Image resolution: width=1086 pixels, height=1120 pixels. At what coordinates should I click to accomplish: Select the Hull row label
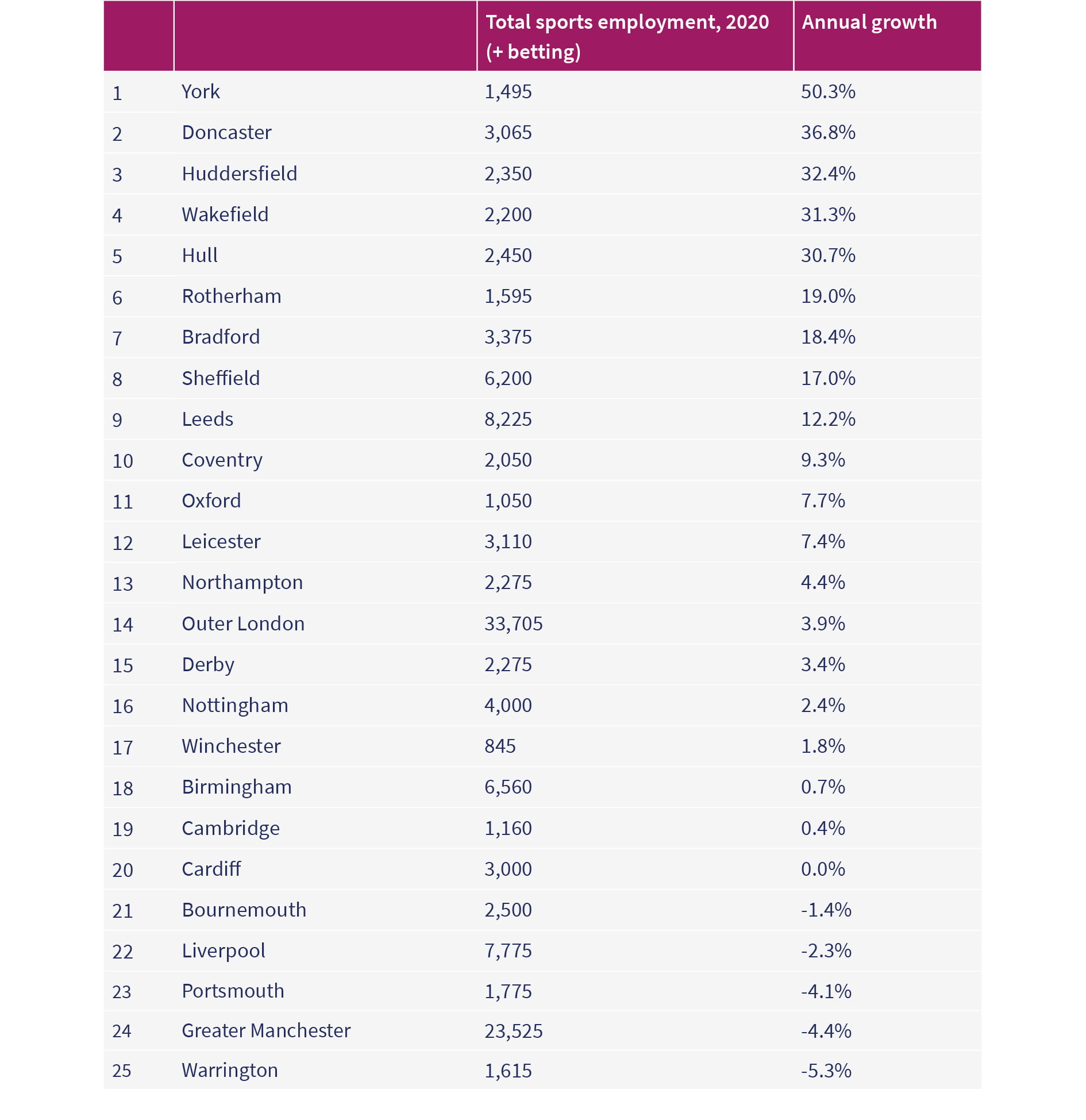[199, 255]
